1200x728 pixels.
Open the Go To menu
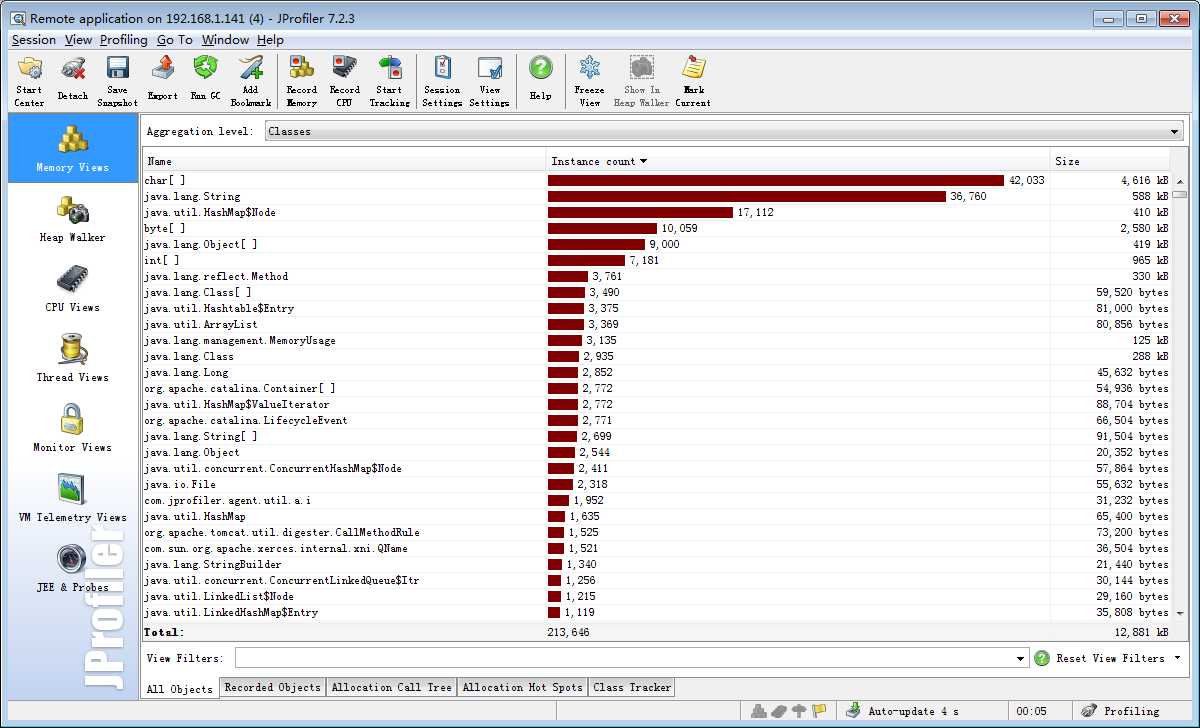click(x=175, y=40)
